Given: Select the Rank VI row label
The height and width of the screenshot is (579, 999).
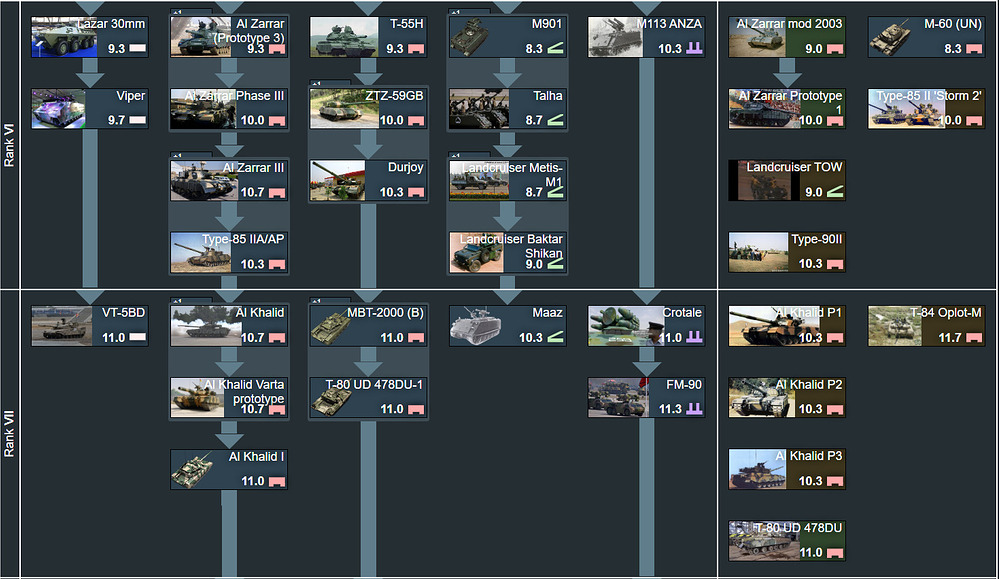Looking at the screenshot, I should click(x=10, y=145).
